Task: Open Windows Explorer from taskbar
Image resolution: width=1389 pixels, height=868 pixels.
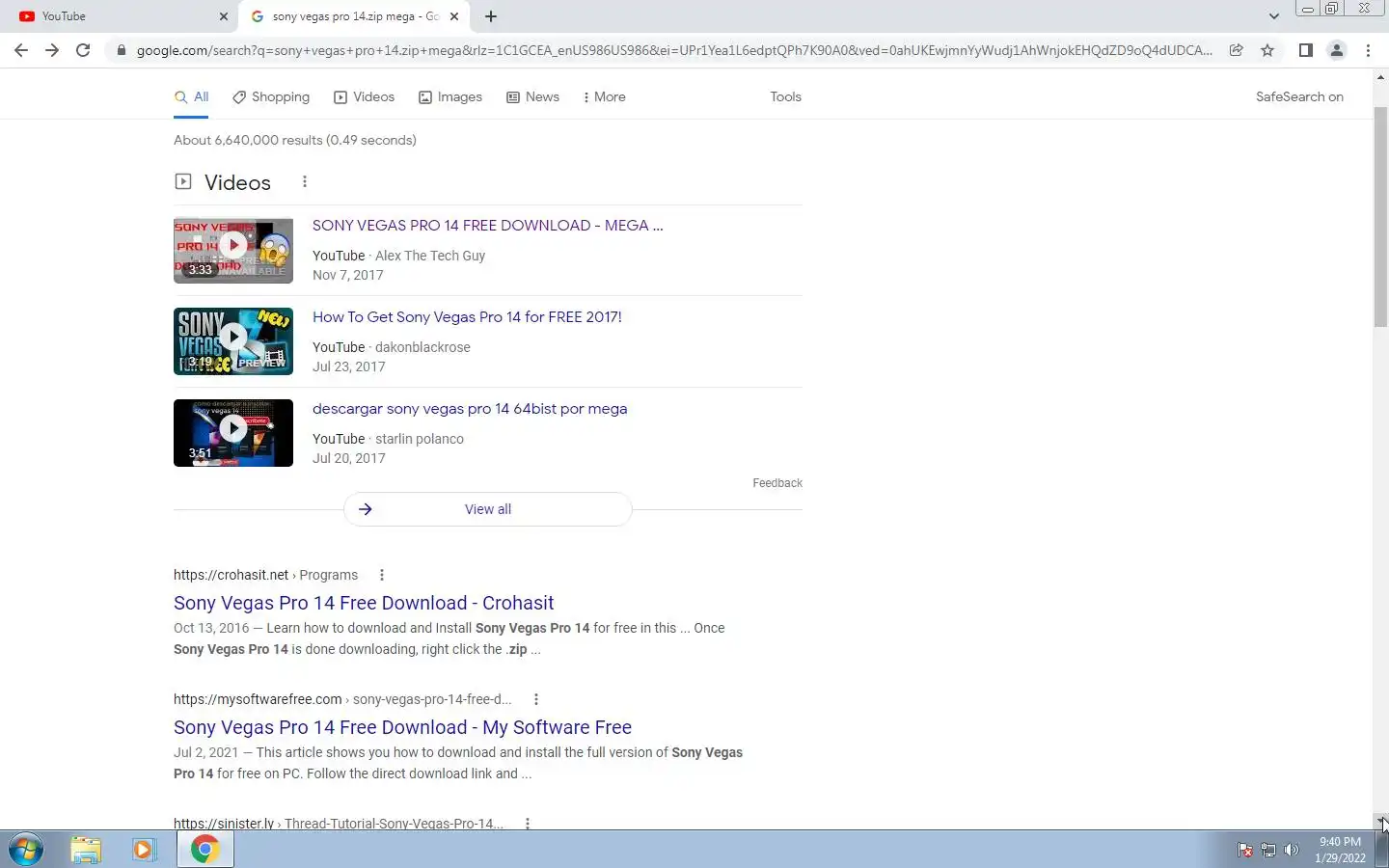Action: point(86,850)
